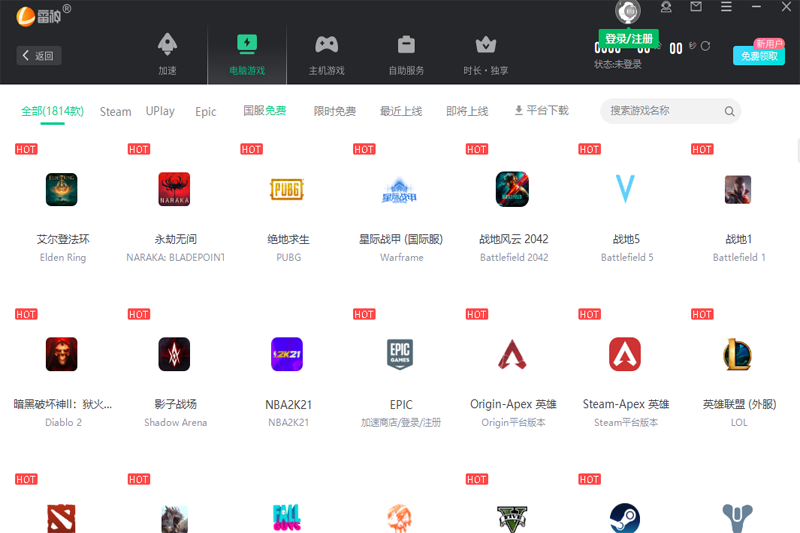Viewport: 800px width, 533px height.
Task: Select the 电脑游戏 tab
Action: pos(247,54)
